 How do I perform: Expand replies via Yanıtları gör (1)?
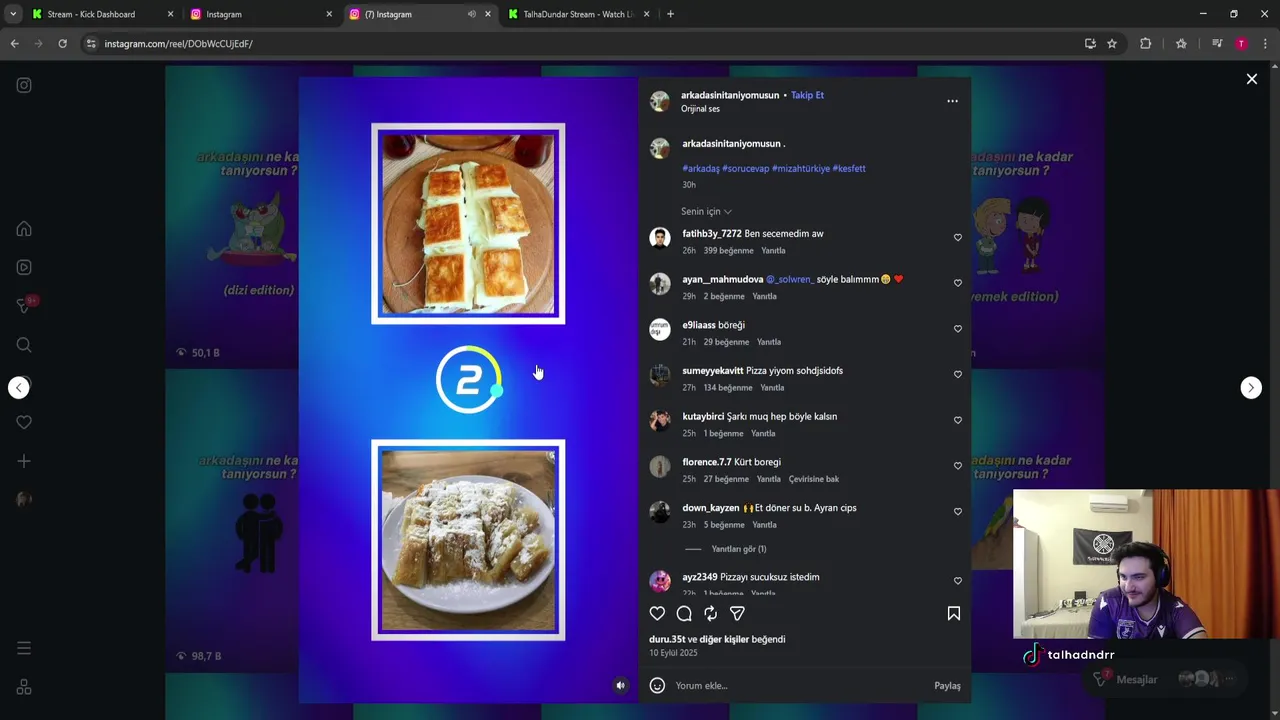pos(738,549)
